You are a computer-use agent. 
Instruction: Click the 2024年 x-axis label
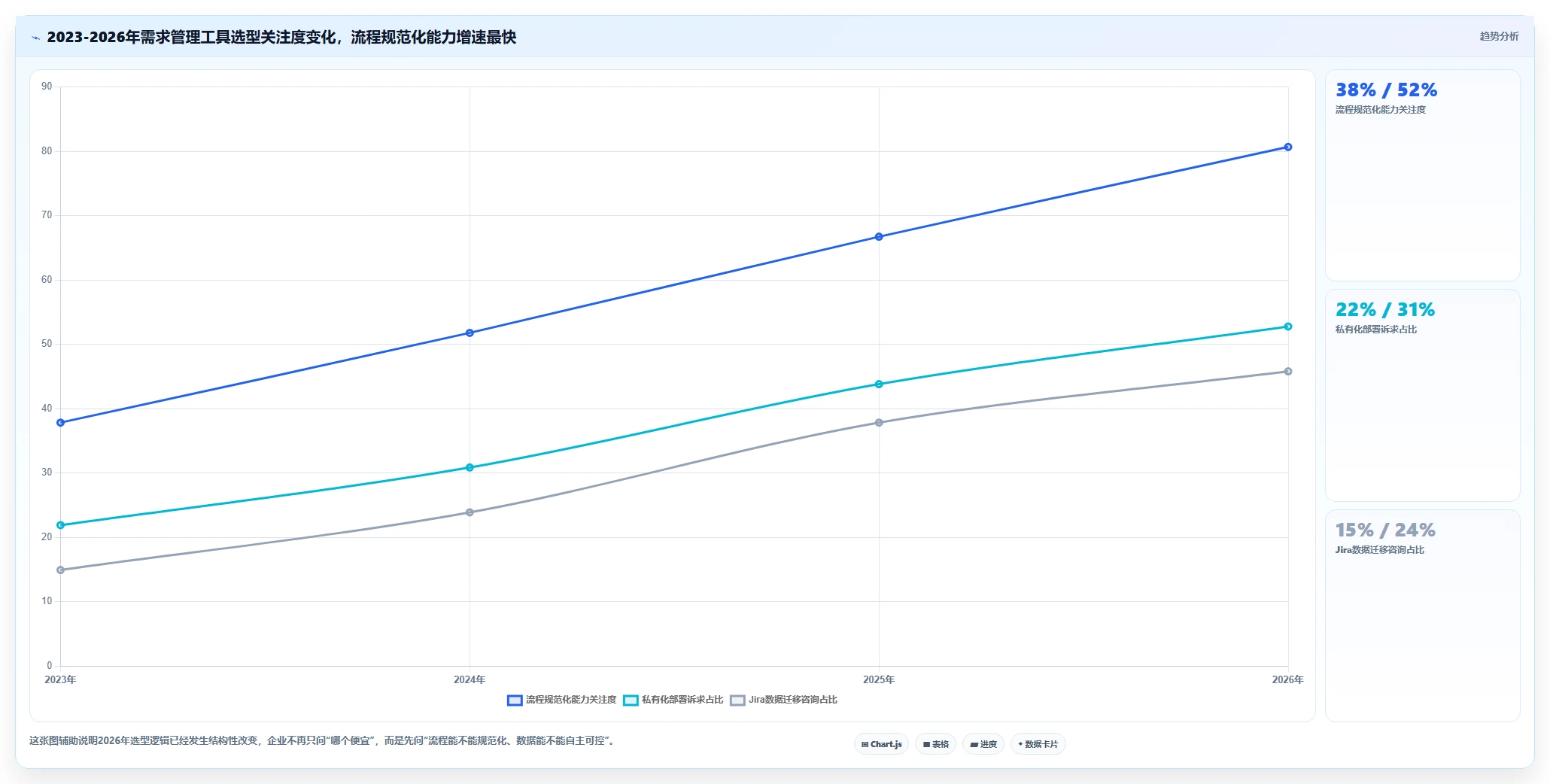coord(470,679)
